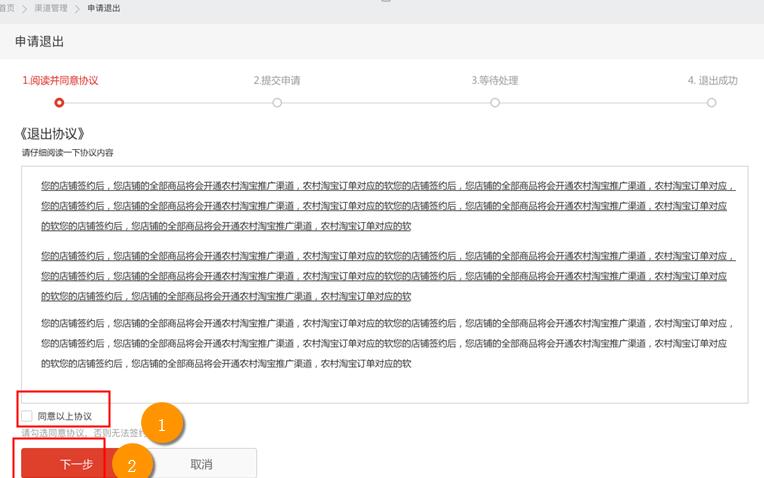
Task: Click the active red step-one circle marker
Action: pyautogui.click(x=59, y=102)
